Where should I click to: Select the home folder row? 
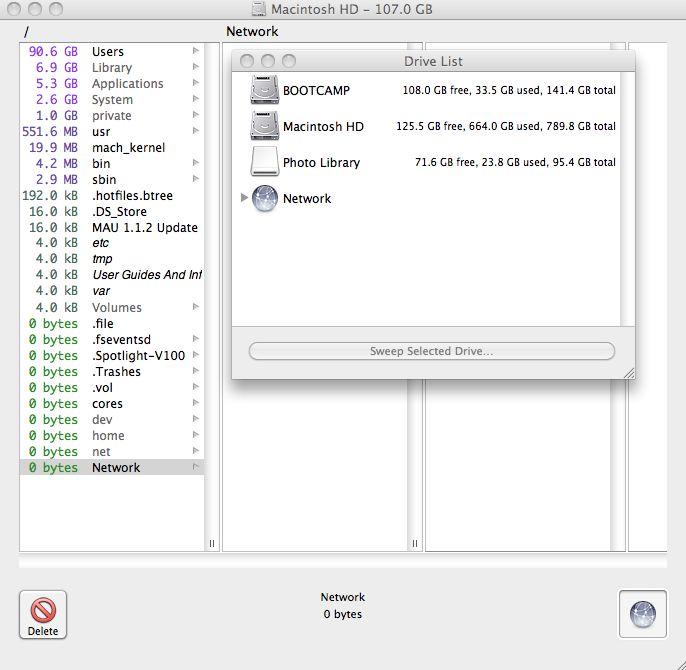(x=112, y=435)
